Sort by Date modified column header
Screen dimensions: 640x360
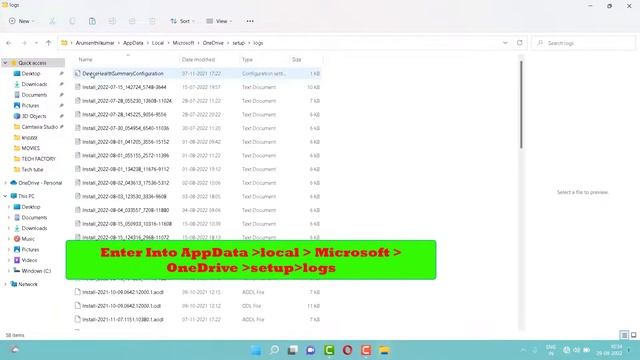(198, 60)
